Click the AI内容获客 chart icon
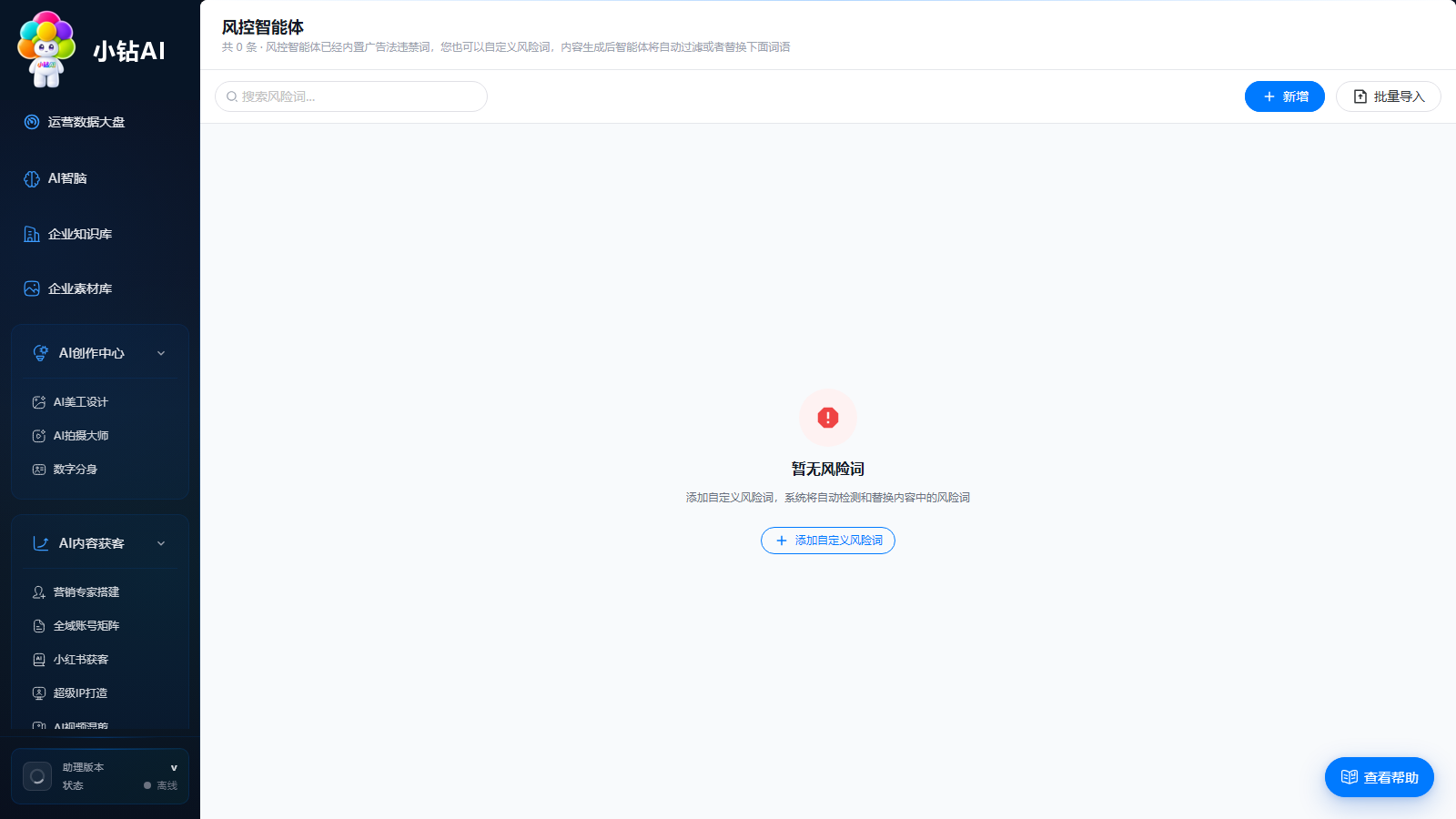The height and width of the screenshot is (819, 1456). pos(41,543)
